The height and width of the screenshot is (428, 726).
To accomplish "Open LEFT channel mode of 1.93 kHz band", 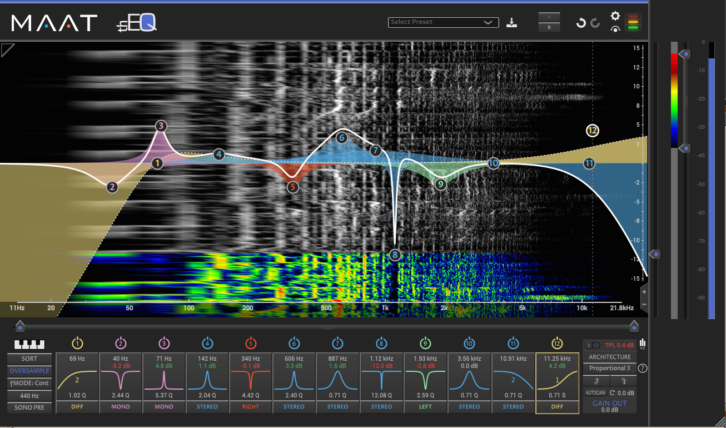I will [x=425, y=407].
